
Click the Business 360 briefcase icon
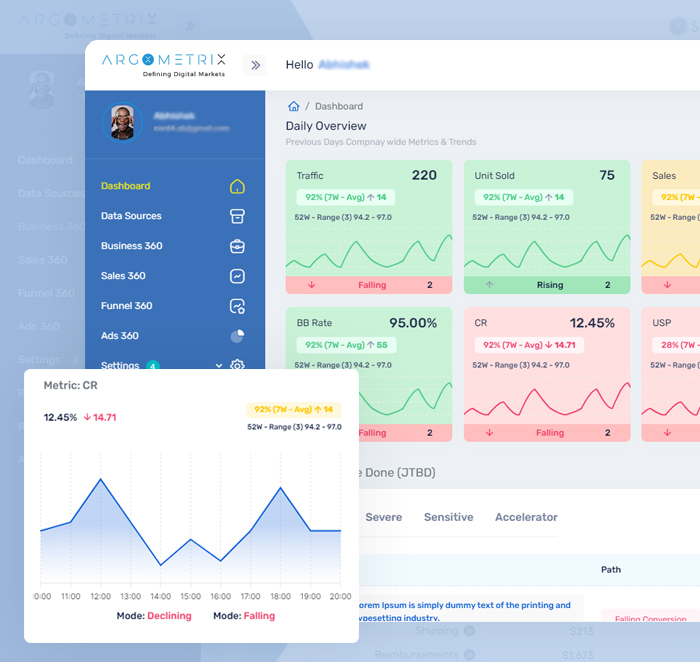click(237, 246)
